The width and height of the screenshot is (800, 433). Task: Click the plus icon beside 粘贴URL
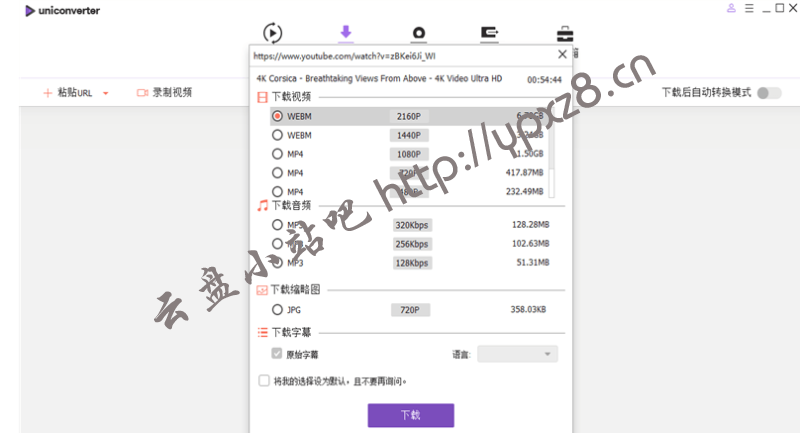[47, 93]
